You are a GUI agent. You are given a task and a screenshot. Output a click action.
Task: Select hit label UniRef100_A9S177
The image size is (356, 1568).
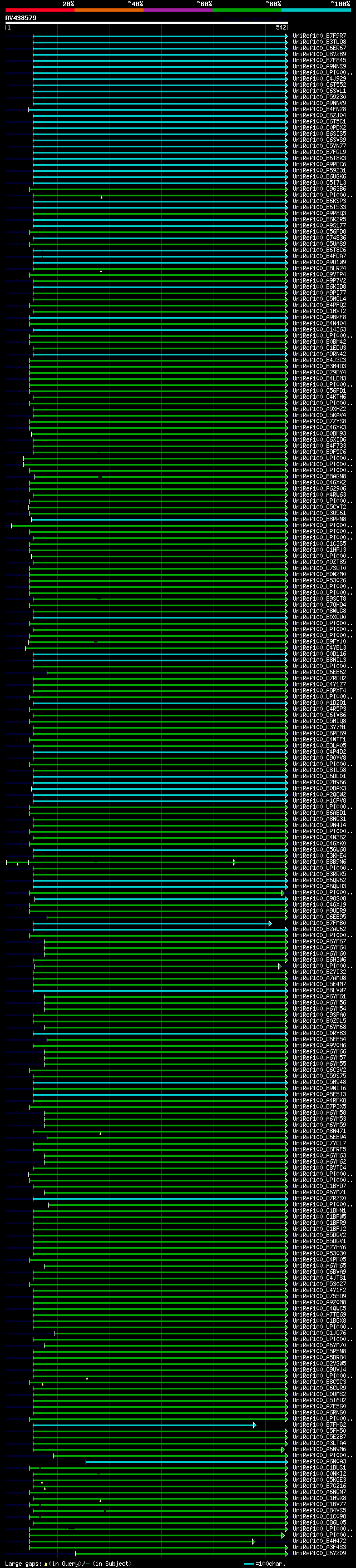[319, 225]
